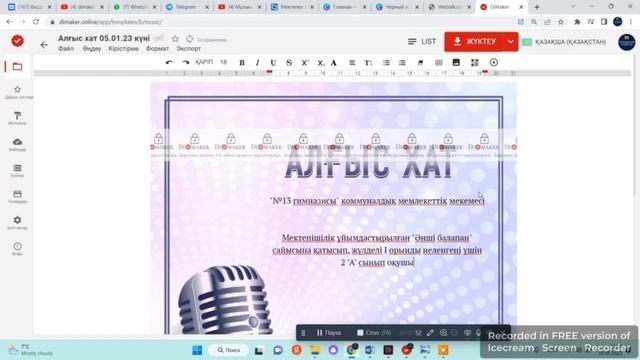640x360 pixels.
Task: Expand the ЖҮКТЕУ download dropdown arrow
Action: pyautogui.click(x=511, y=42)
